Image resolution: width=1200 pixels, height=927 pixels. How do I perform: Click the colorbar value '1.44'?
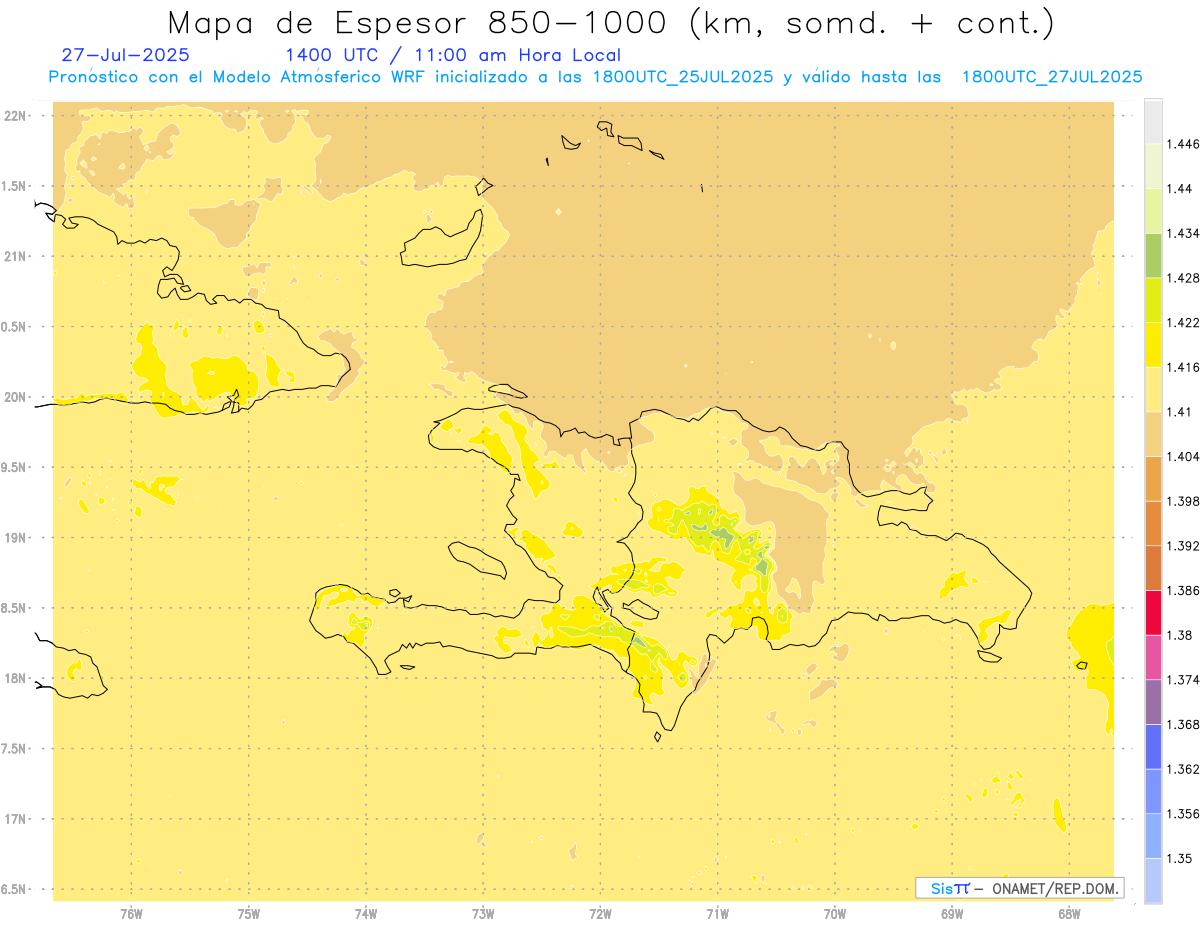tap(1179, 189)
